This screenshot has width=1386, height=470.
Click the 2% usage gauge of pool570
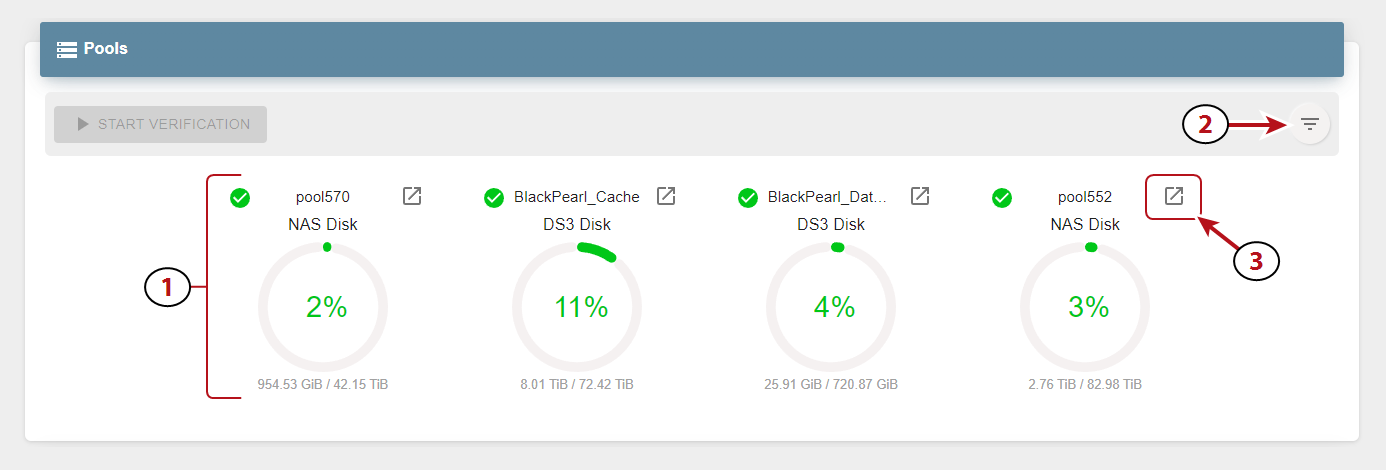(323, 307)
